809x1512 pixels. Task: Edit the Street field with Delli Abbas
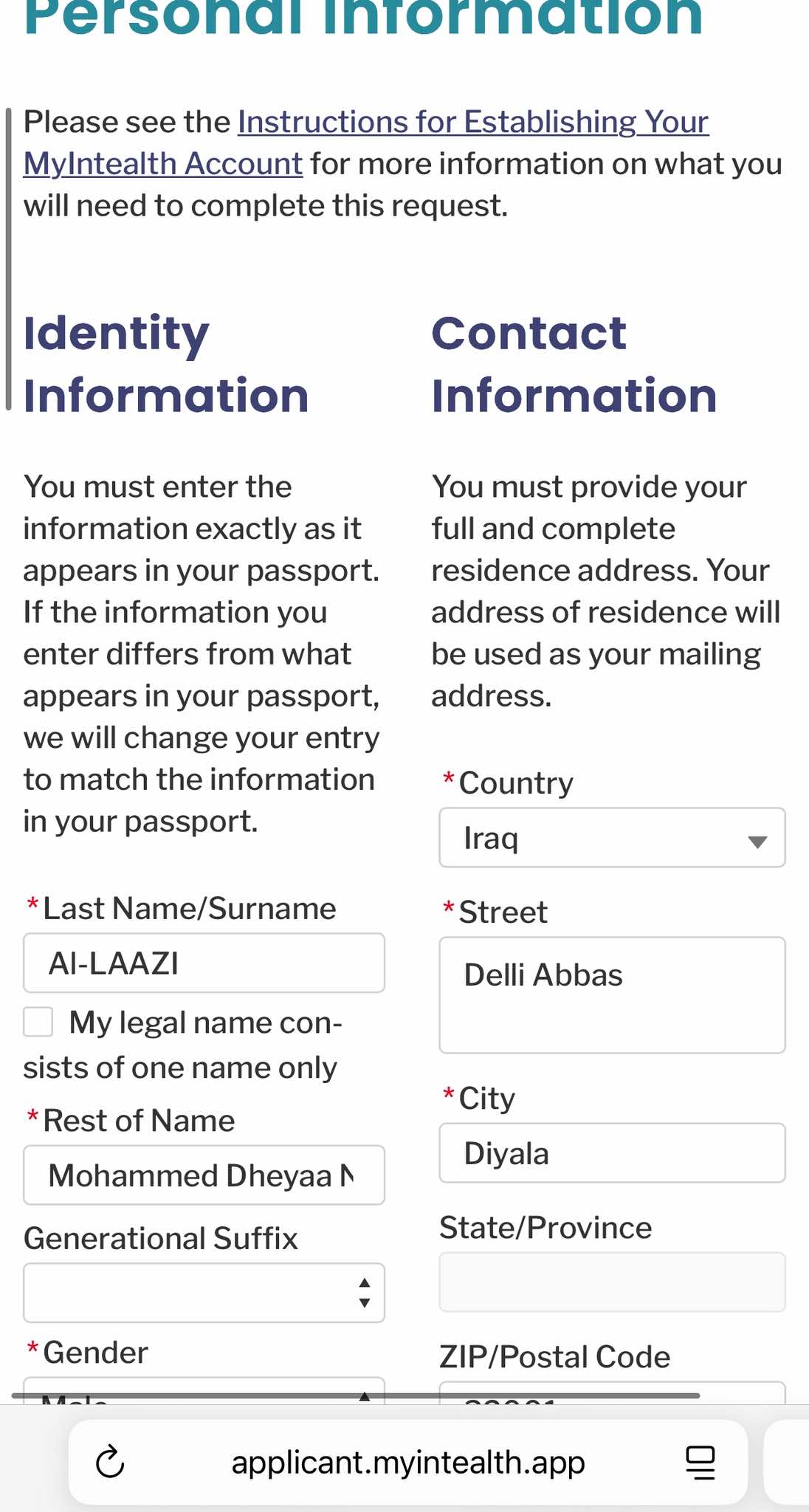tap(612, 994)
